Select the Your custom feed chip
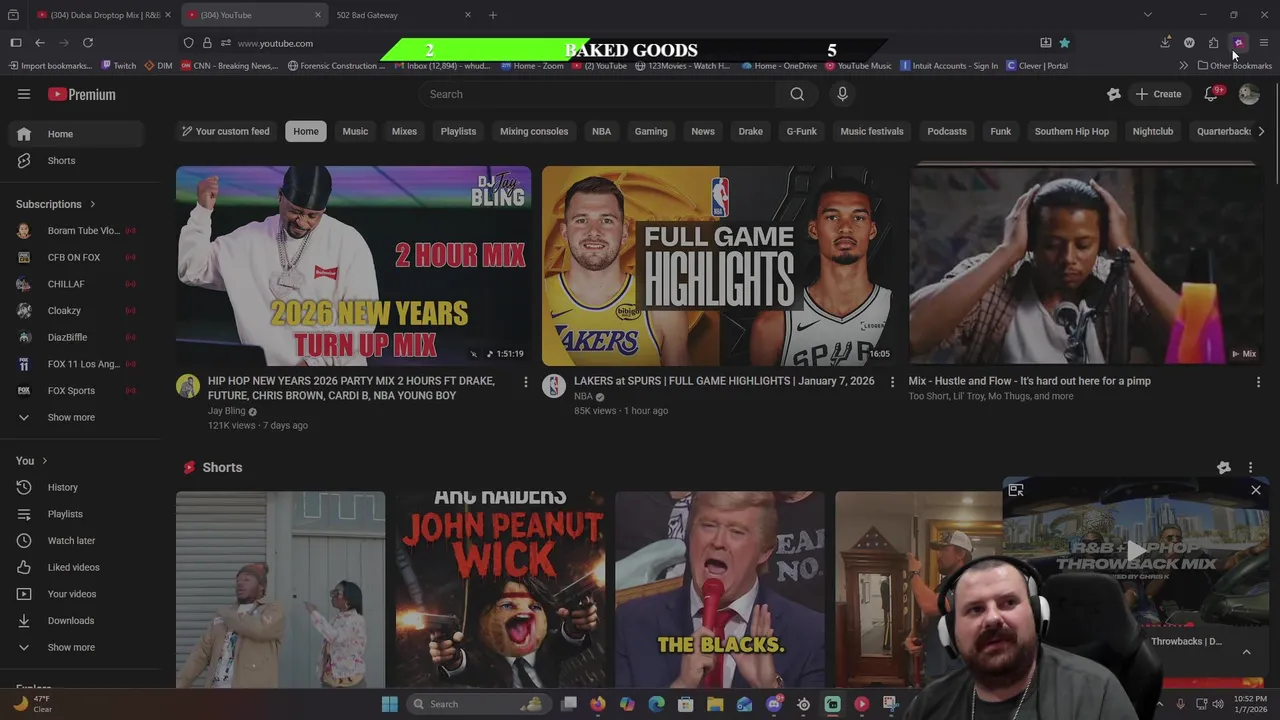 [x=225, y=131]
